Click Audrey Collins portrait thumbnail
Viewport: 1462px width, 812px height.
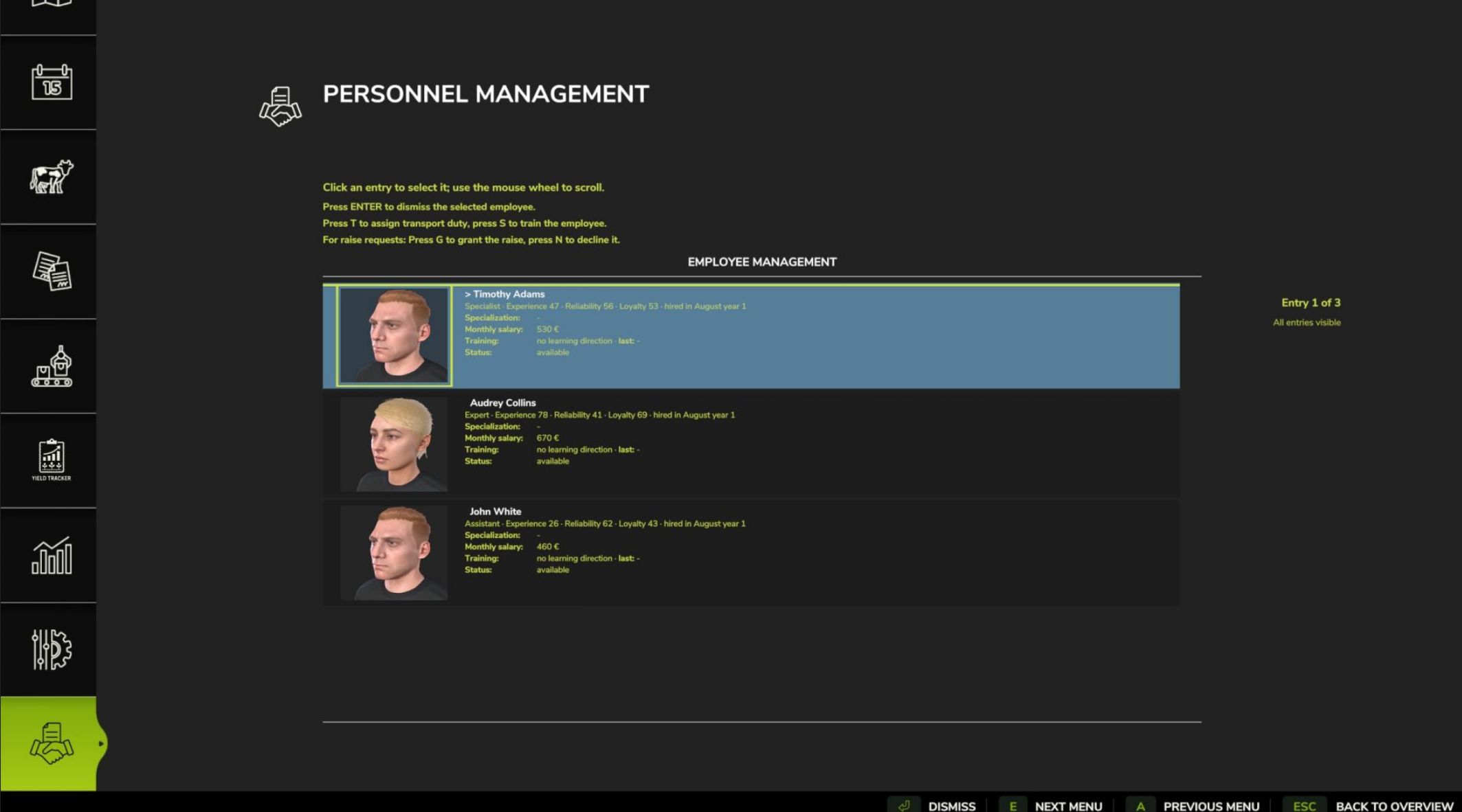[x=394, y=444]
